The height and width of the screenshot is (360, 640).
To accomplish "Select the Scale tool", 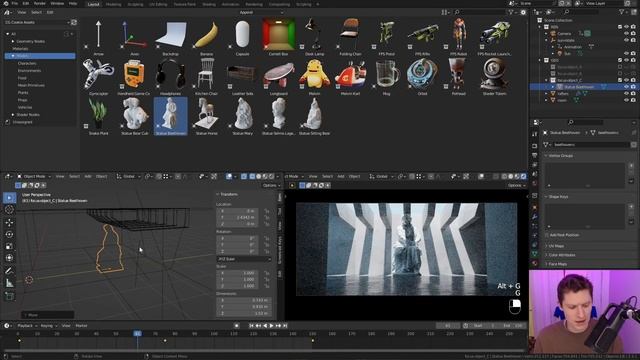I will (9, 246).
